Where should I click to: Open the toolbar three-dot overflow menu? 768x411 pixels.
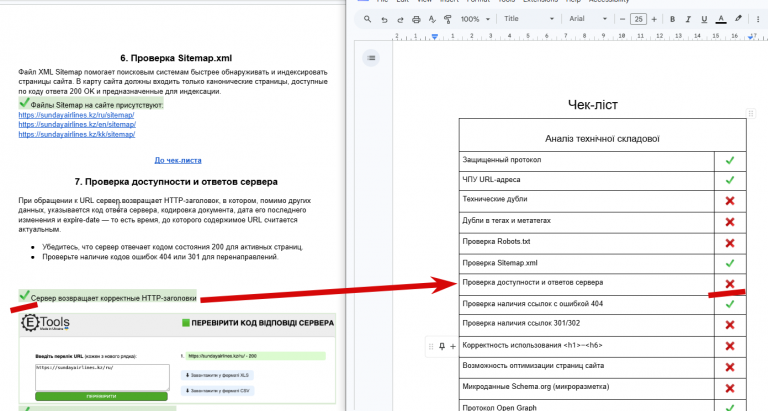point(758,19)
